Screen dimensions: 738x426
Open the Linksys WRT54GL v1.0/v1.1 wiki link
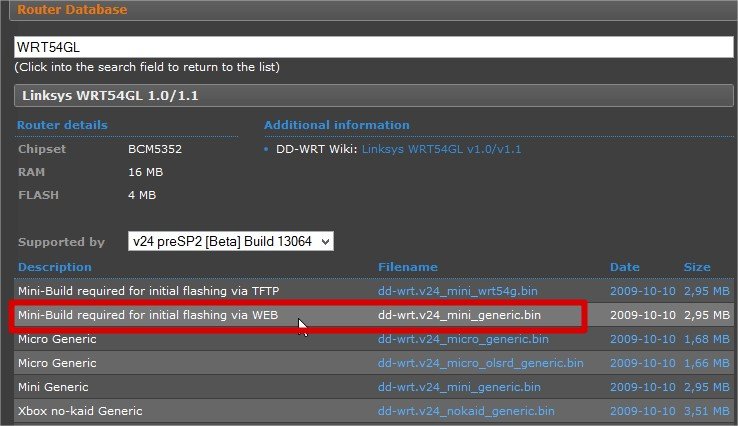[x=441, y=149]
